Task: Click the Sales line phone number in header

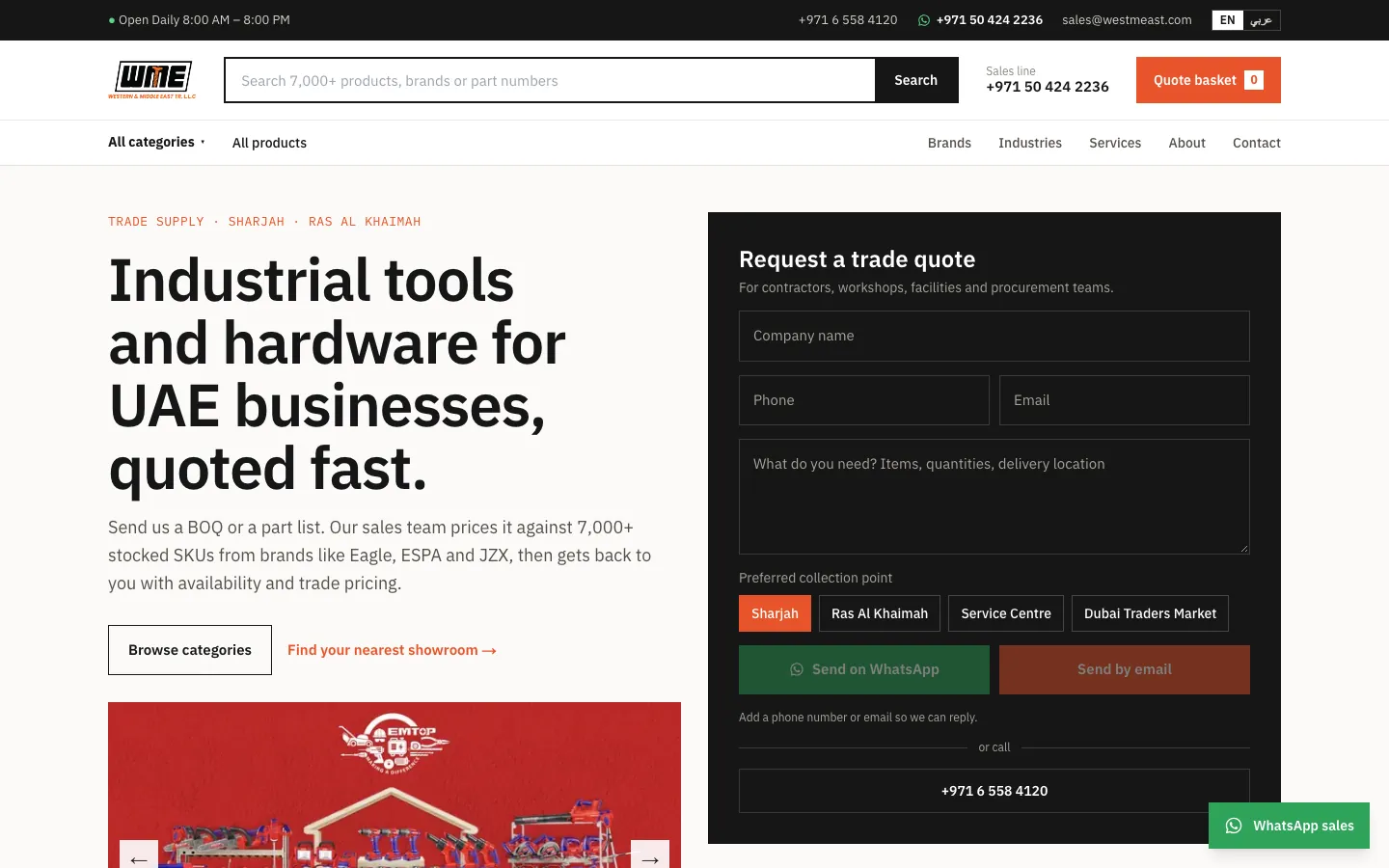Action: (1048, 87)
